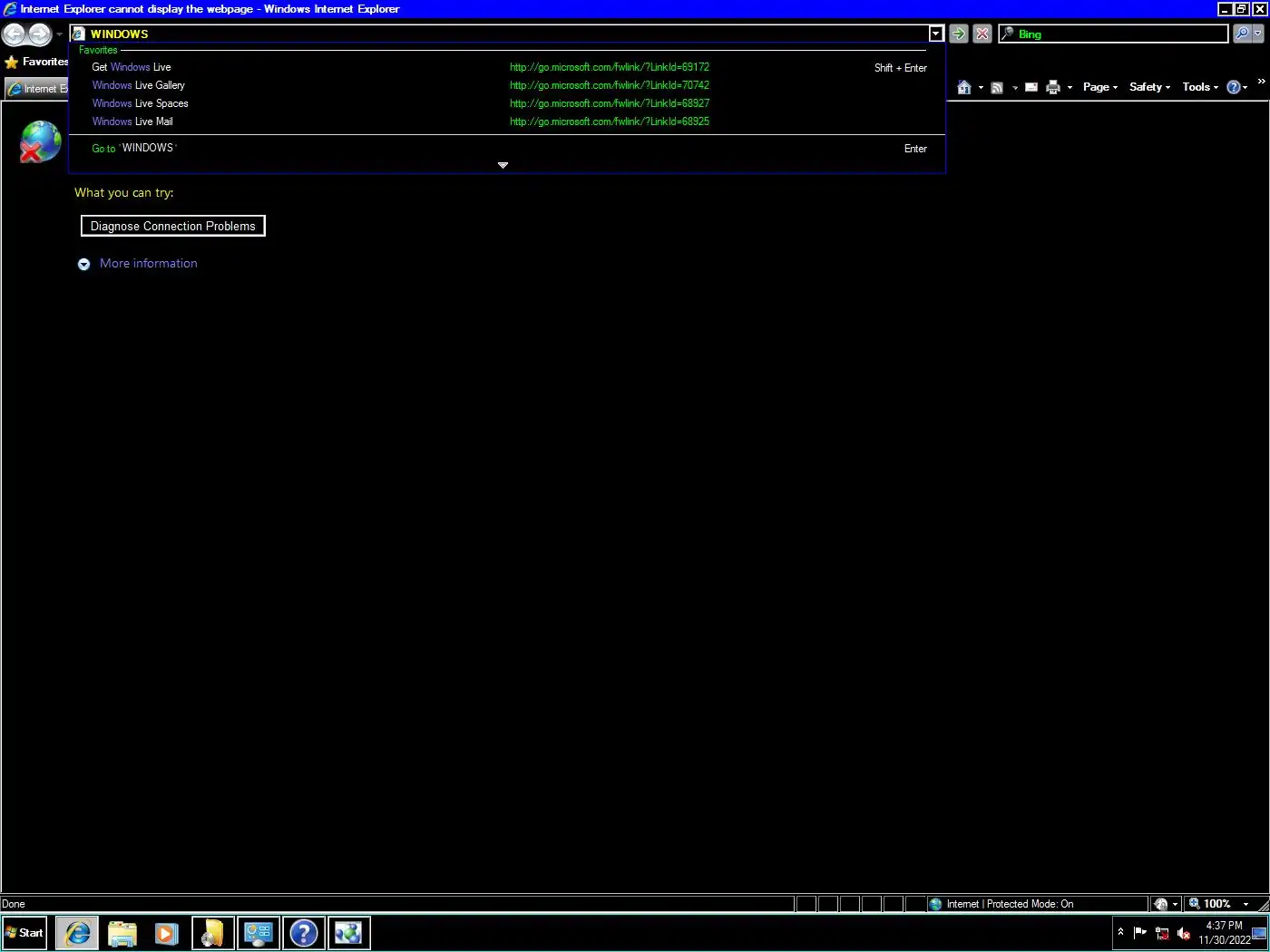
Task: Click URL ending LinkId=69172
Action: (610, 67)
